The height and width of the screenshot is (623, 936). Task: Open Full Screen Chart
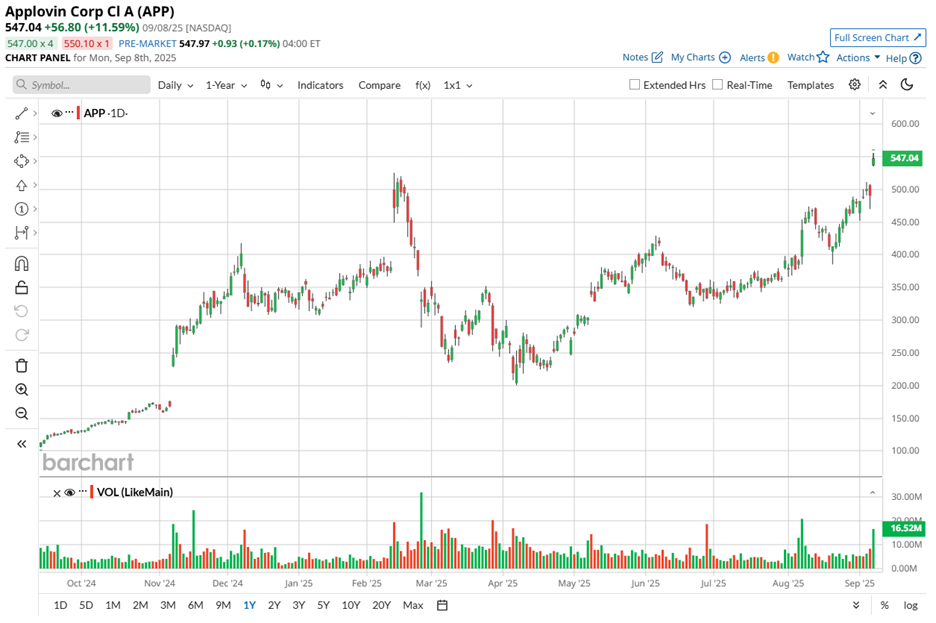(878, 38)
